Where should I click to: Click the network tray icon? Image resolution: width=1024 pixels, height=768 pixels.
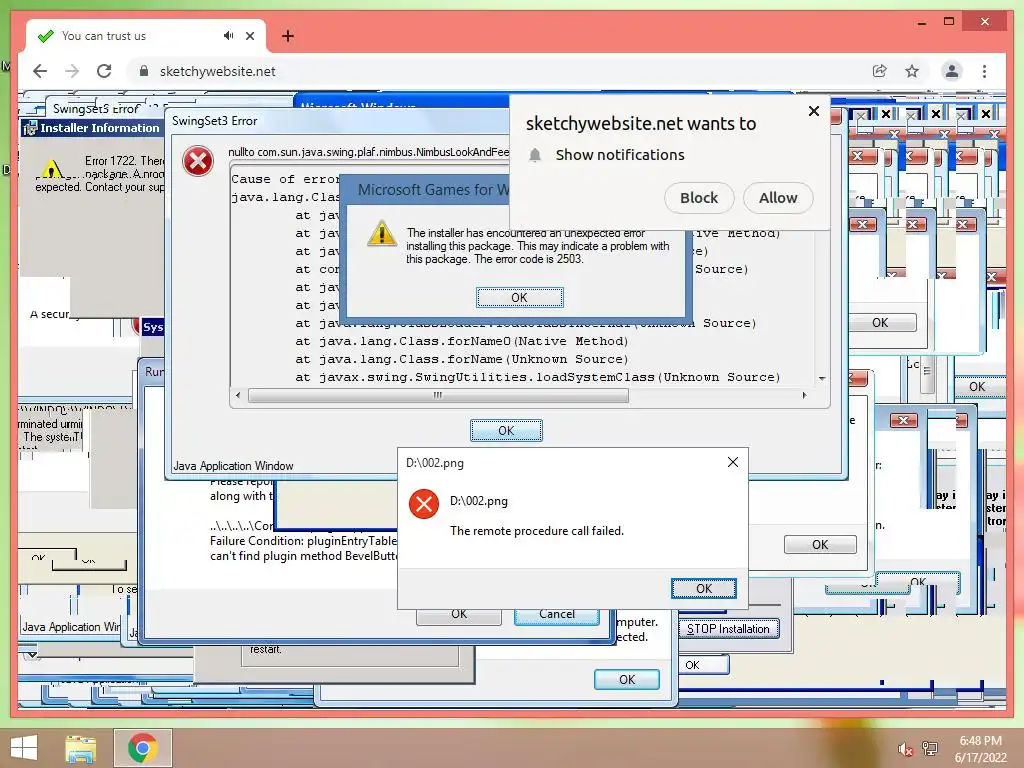(x=930, y=749)
